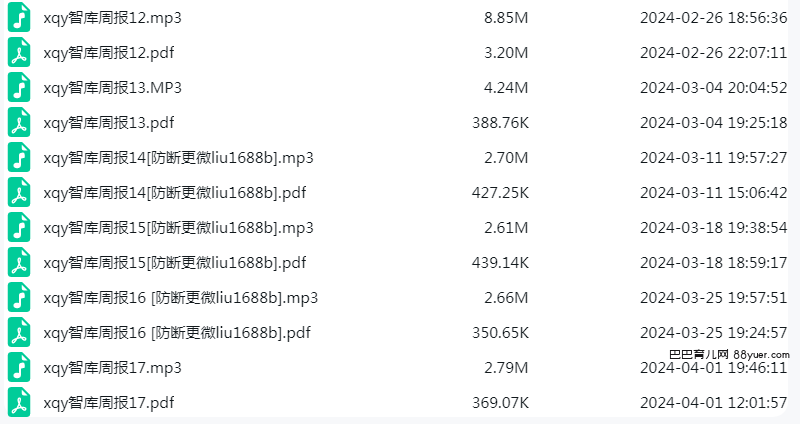Click the date 2024-03-04 20:04:52

(x=713, y=88)
